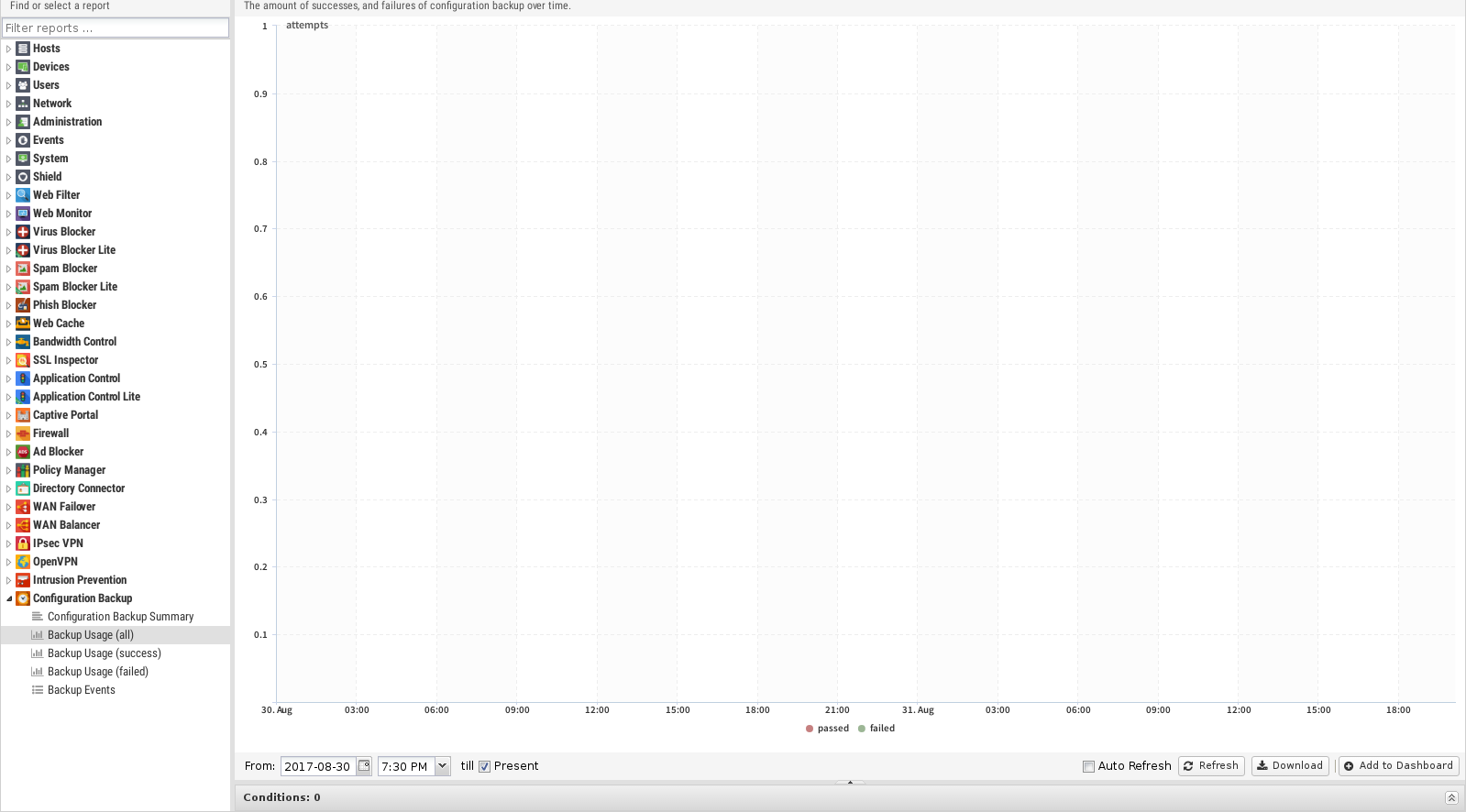Click the Refresh button

(1211, 766)
